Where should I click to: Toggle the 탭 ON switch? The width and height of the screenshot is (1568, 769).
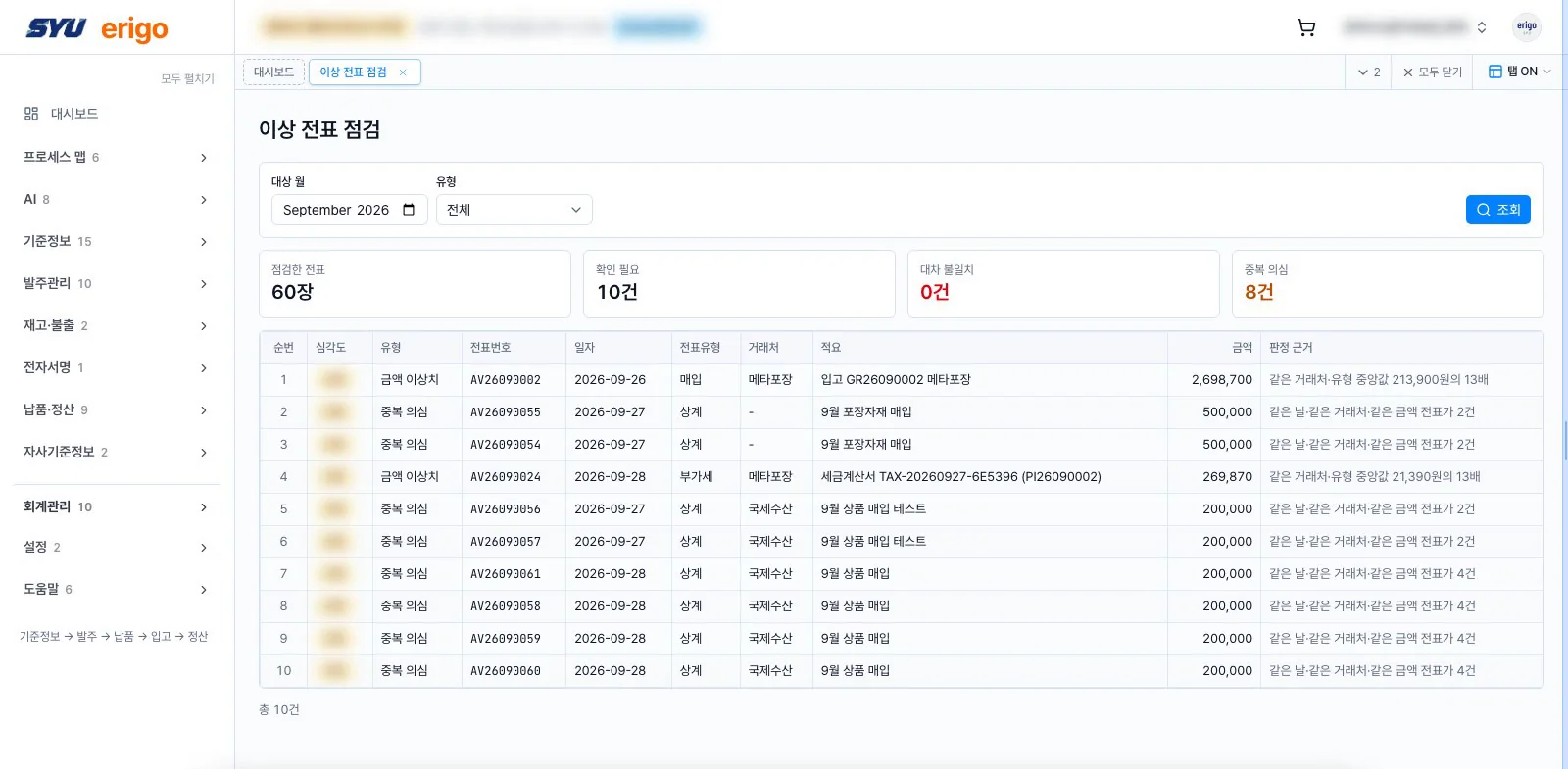1519,72
